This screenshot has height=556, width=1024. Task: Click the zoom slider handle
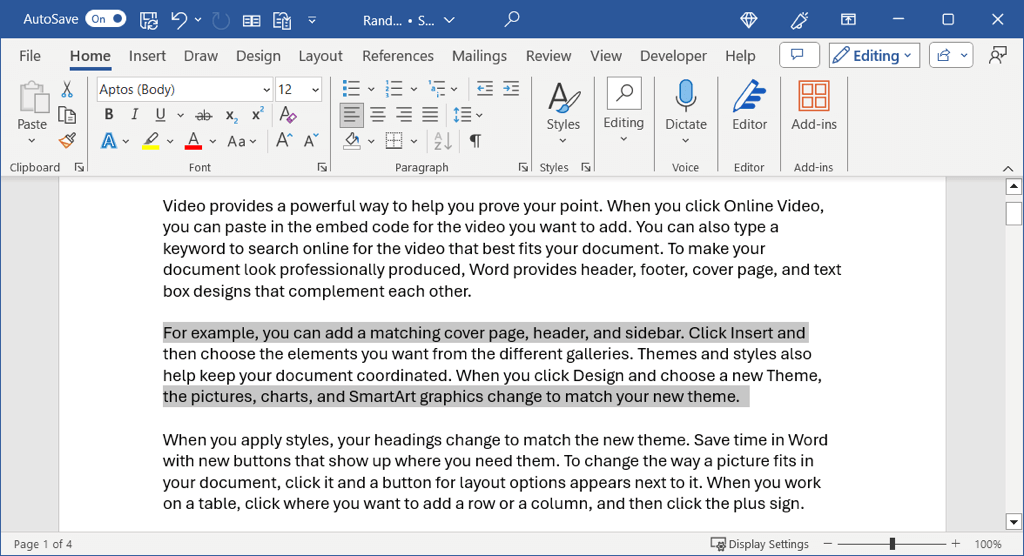(891, 544)
